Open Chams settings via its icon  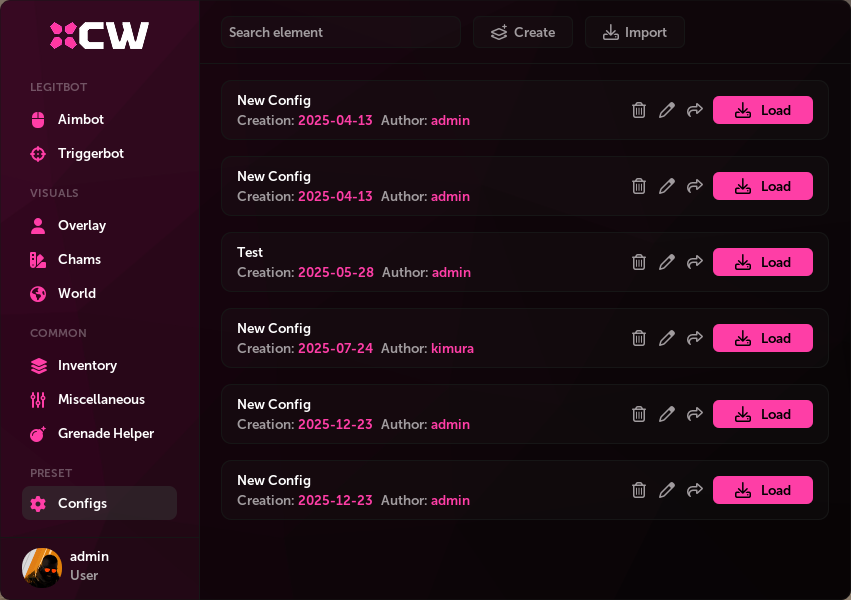pyautogui.click(x=37, y=259)
